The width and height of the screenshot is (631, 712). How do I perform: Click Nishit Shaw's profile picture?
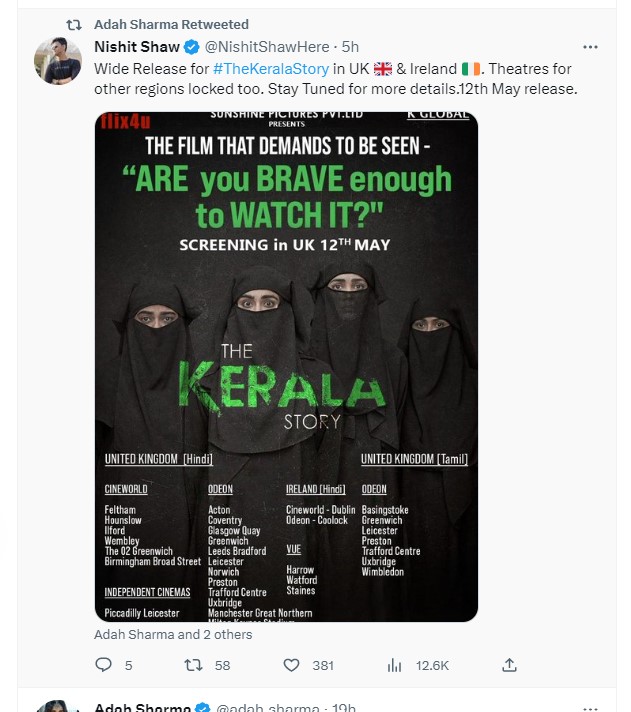pos(58,63)
